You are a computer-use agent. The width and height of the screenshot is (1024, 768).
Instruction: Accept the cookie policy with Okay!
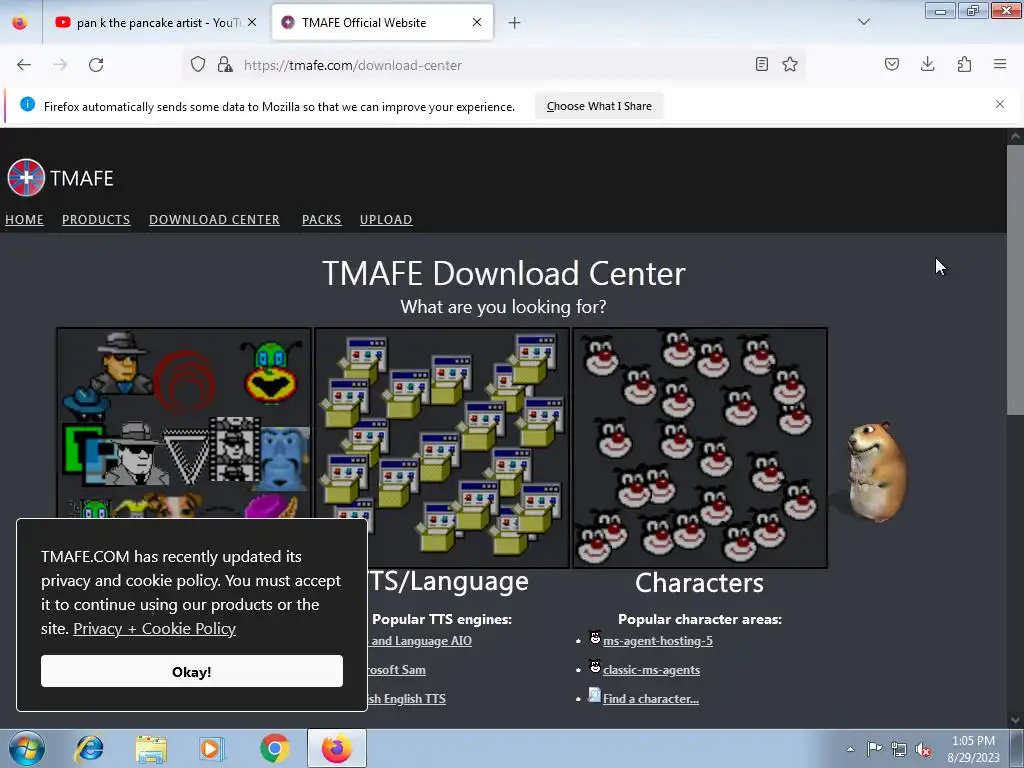point(191,671)
